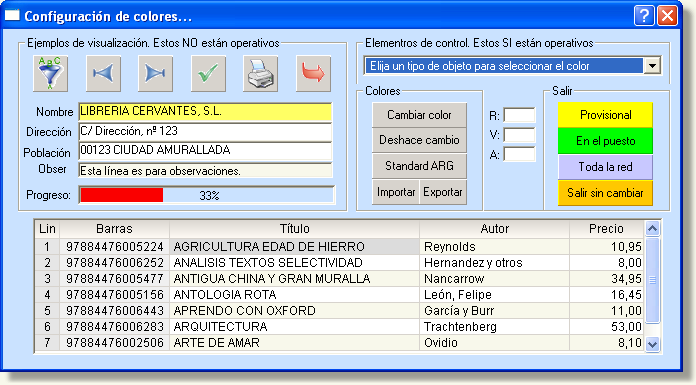Viewport: 696px width, 385px height.
Task: Click the printer icon button
Action: 261,73
